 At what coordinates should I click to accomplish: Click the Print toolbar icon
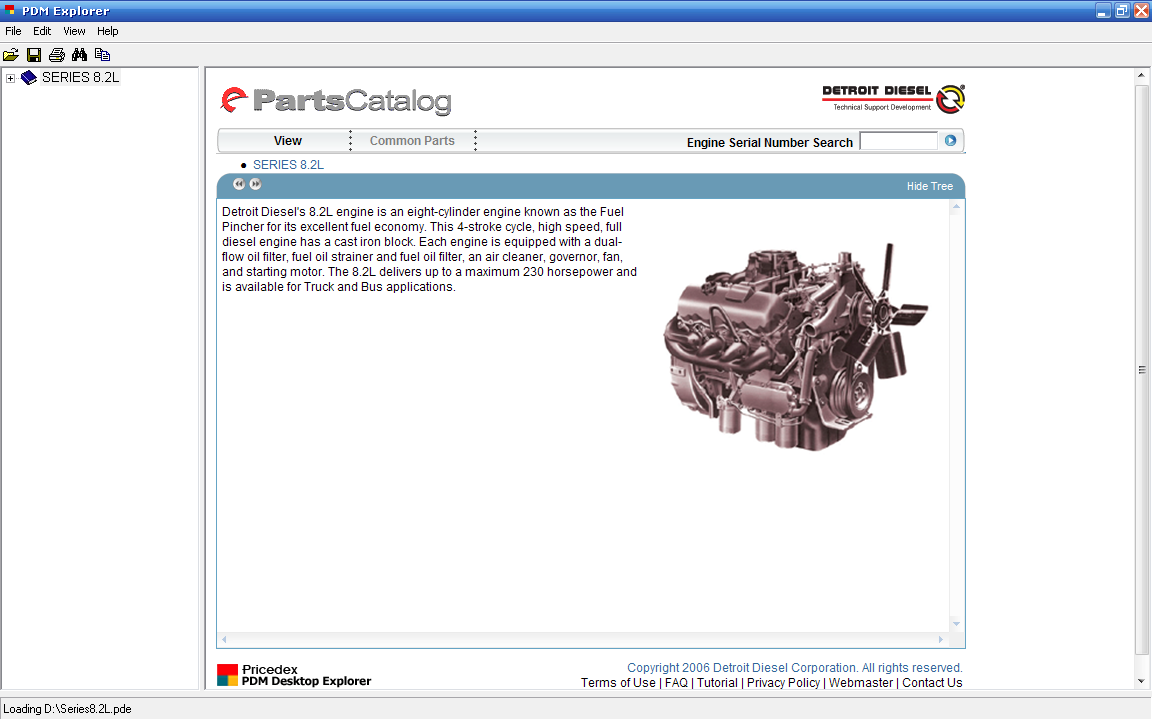[x=57, y=54]
